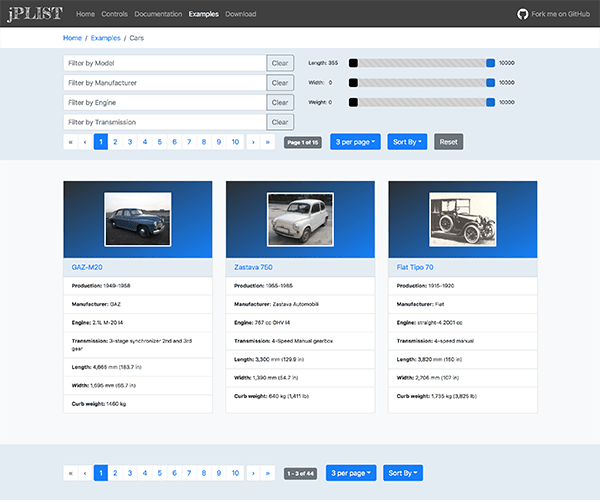
Task: Go to page 8 in bottom pagination
Action: [x=204, y=473]
